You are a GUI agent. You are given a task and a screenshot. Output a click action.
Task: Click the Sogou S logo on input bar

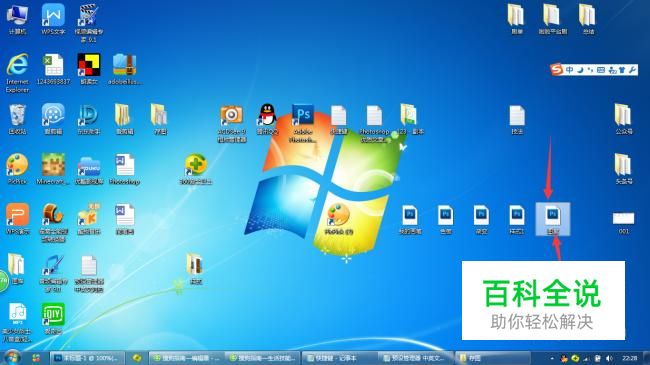click(x=557, y=70)
